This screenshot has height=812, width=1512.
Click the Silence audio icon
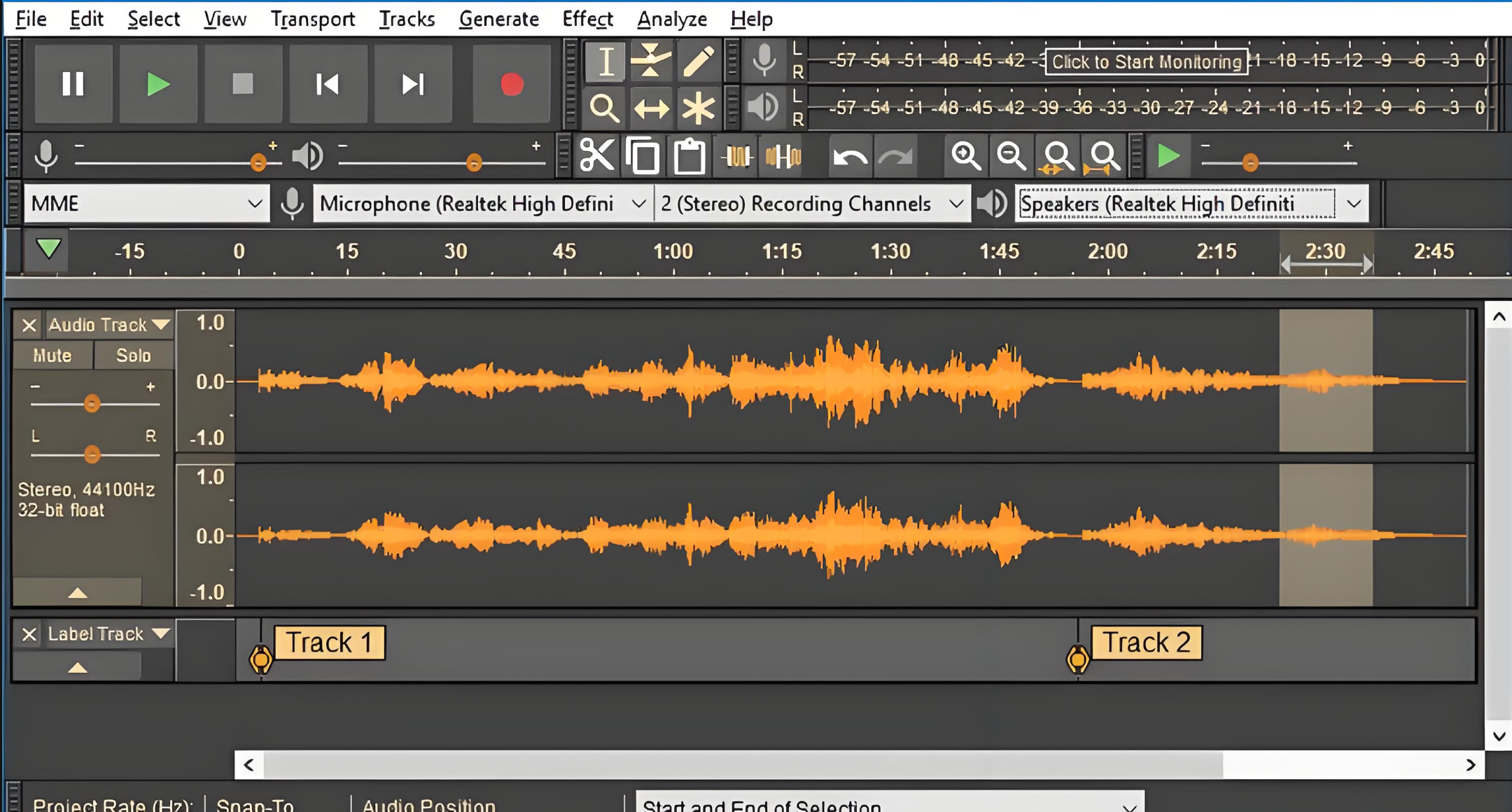click(x=783, y=155)
